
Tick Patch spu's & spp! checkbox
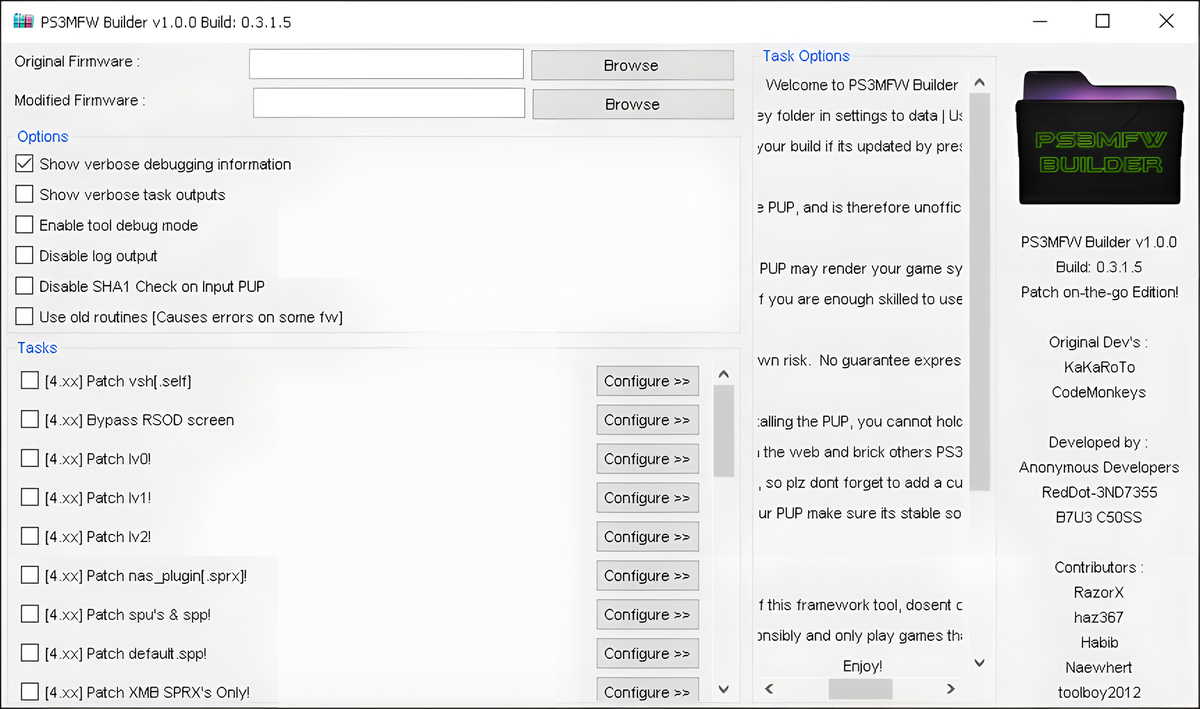tap(29, 614)
